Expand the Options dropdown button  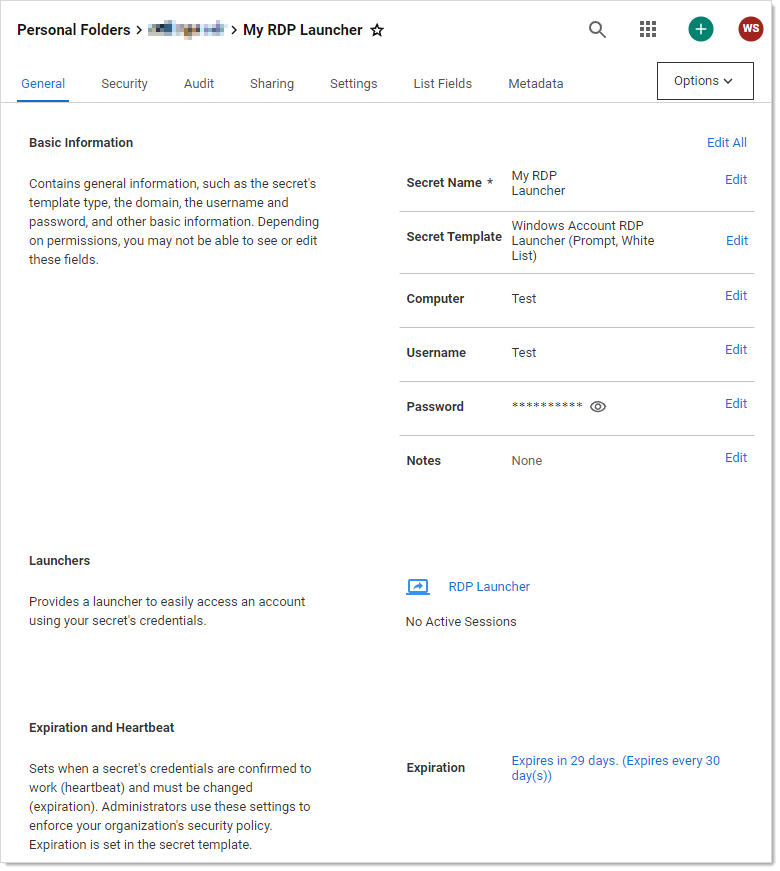coord(704,81)
